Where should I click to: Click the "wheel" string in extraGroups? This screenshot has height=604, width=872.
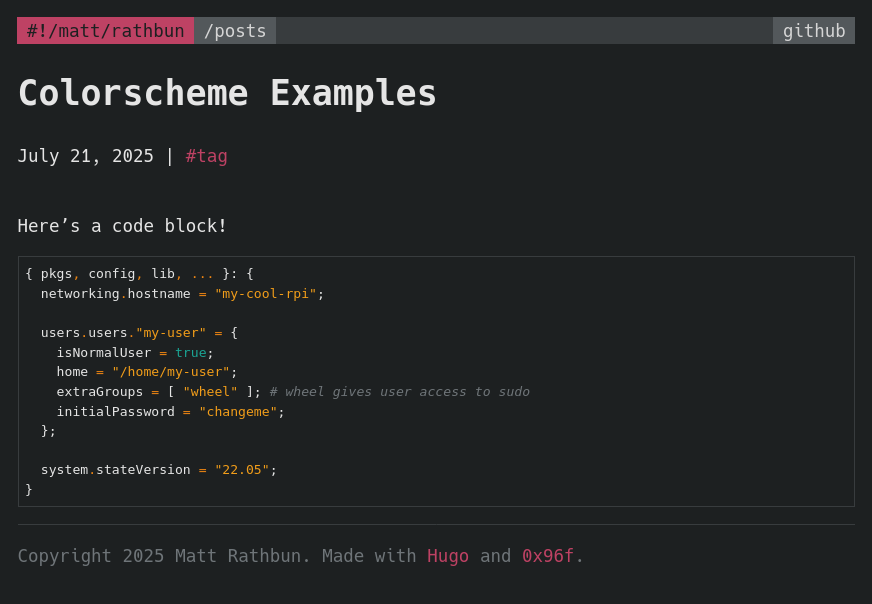210,392
